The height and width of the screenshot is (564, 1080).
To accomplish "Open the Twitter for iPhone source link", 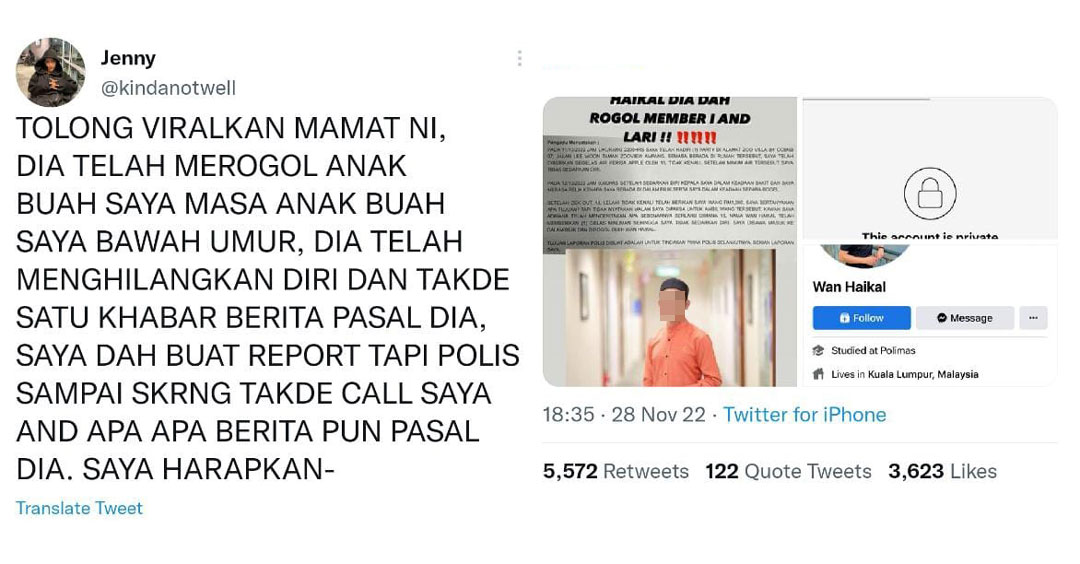I will click(804, 415).
